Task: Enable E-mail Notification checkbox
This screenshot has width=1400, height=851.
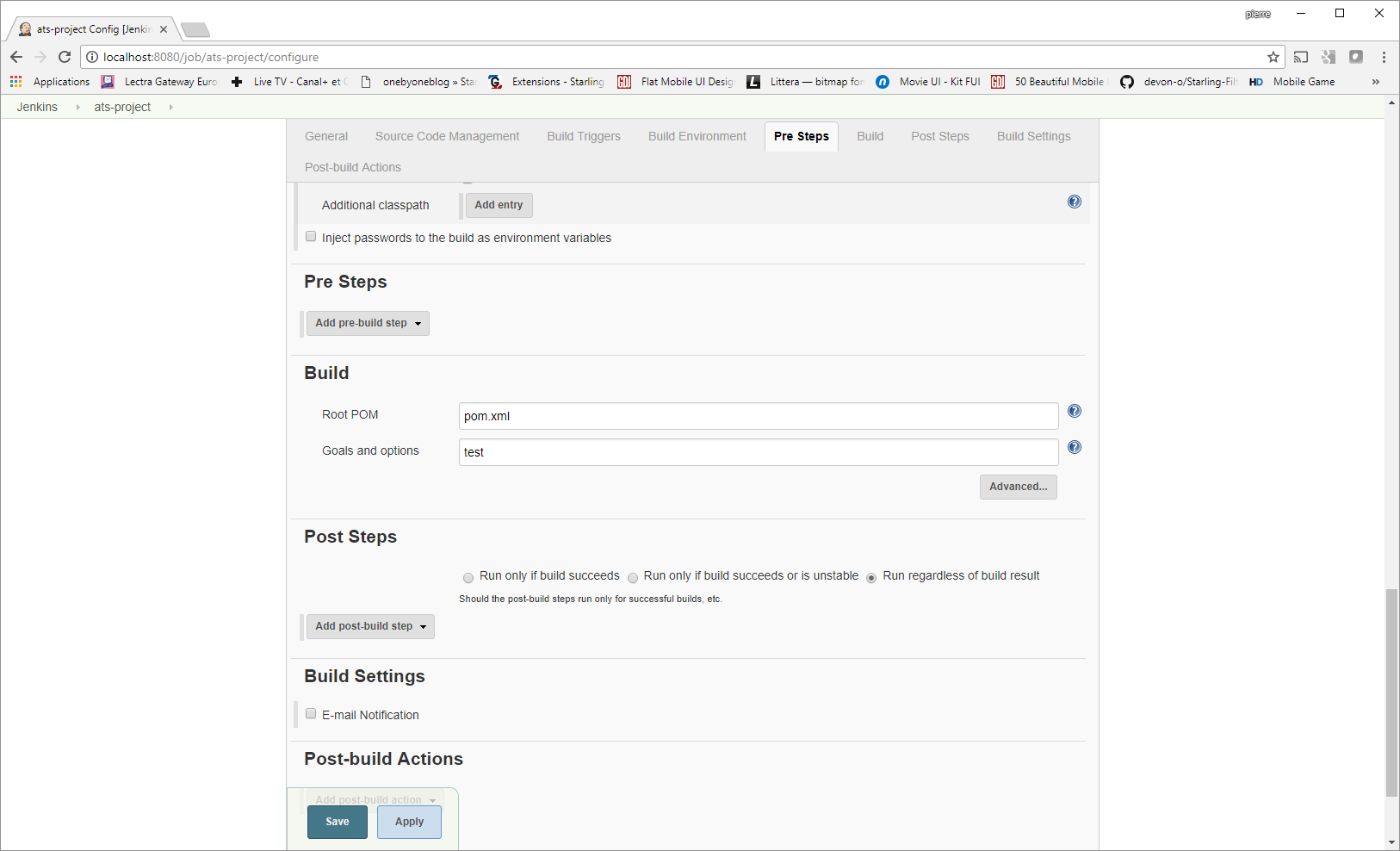Action: click(311, 713)
